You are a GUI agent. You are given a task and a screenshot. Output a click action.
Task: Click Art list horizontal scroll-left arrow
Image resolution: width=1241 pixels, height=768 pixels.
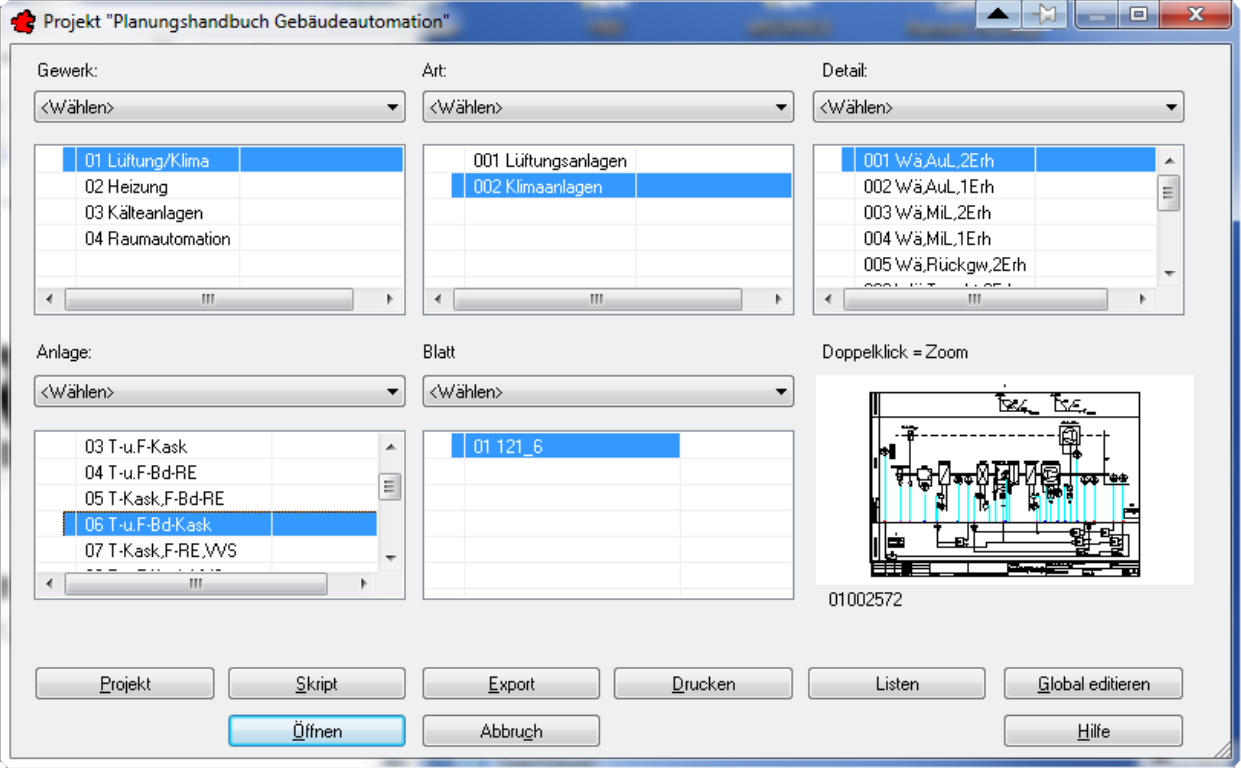438,298
